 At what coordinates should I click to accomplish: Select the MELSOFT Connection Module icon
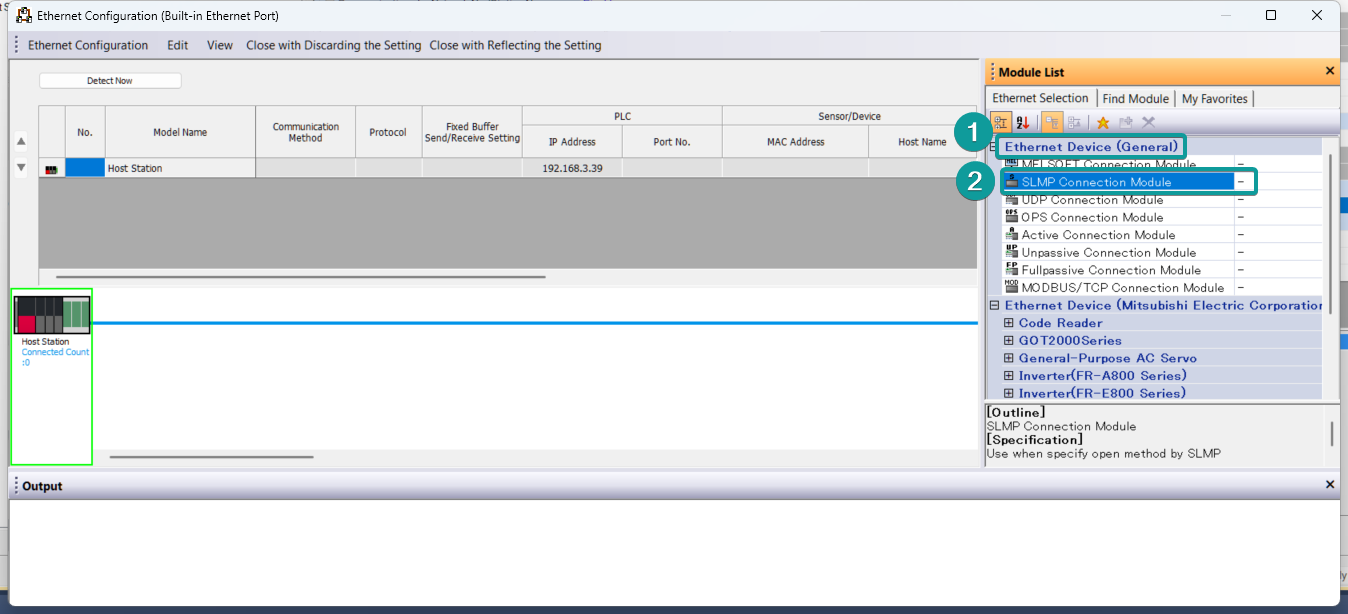tap(1012, 164)
